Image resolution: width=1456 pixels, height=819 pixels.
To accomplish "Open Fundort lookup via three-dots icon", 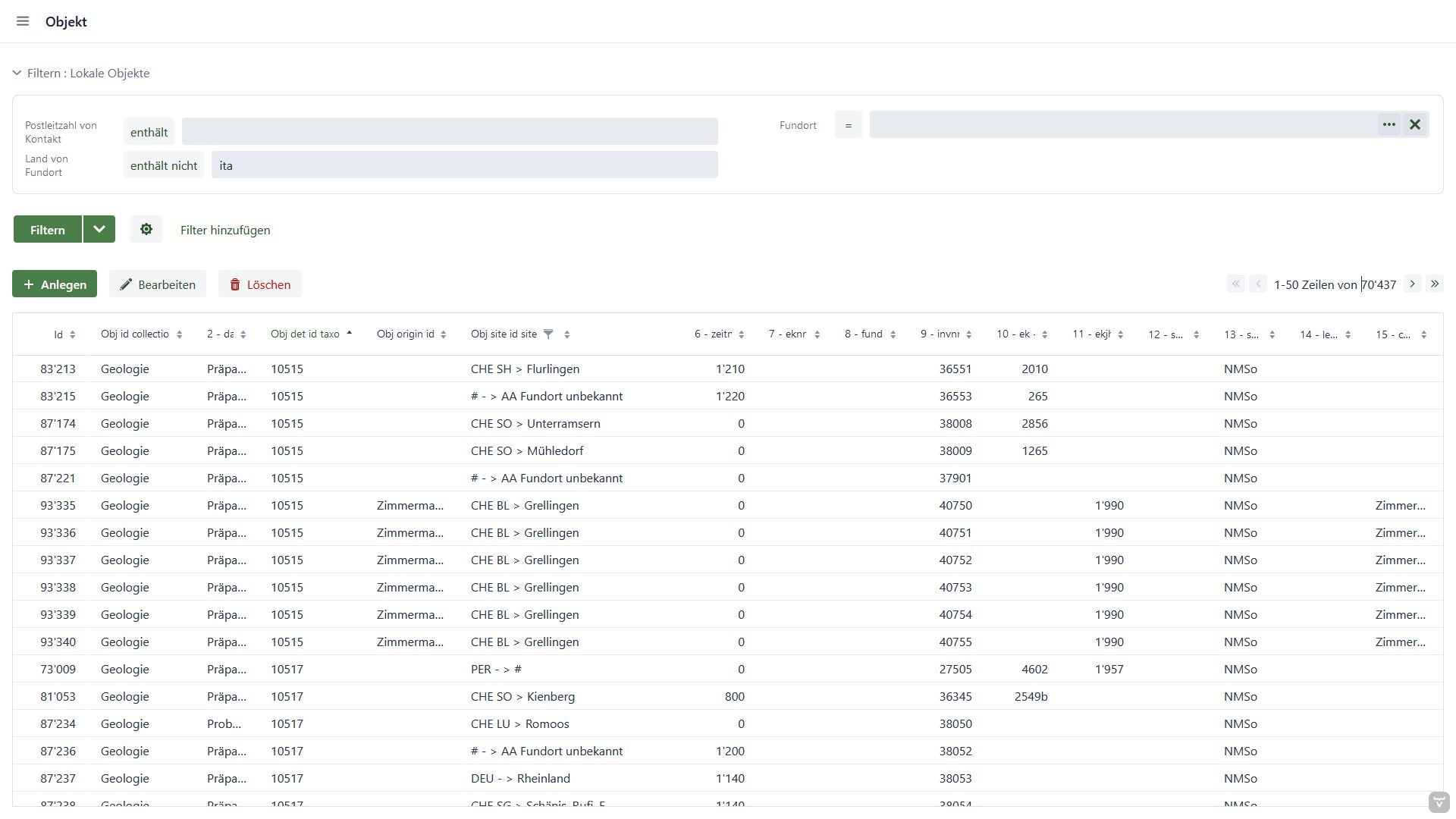I will (x=1389, y=124).
